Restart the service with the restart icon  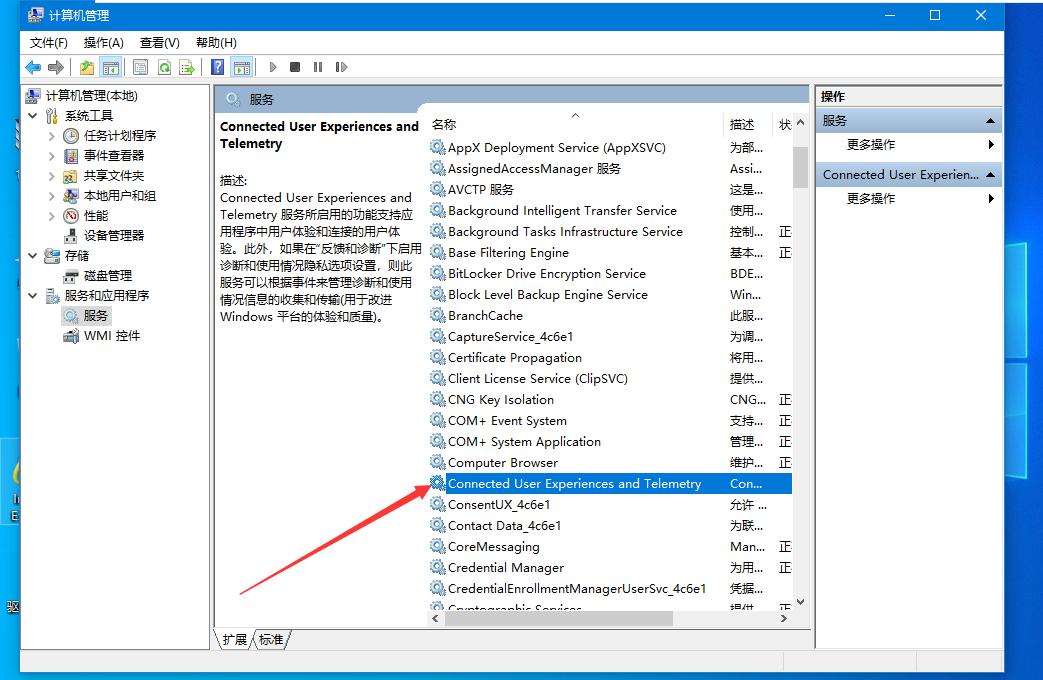(342, 67)
